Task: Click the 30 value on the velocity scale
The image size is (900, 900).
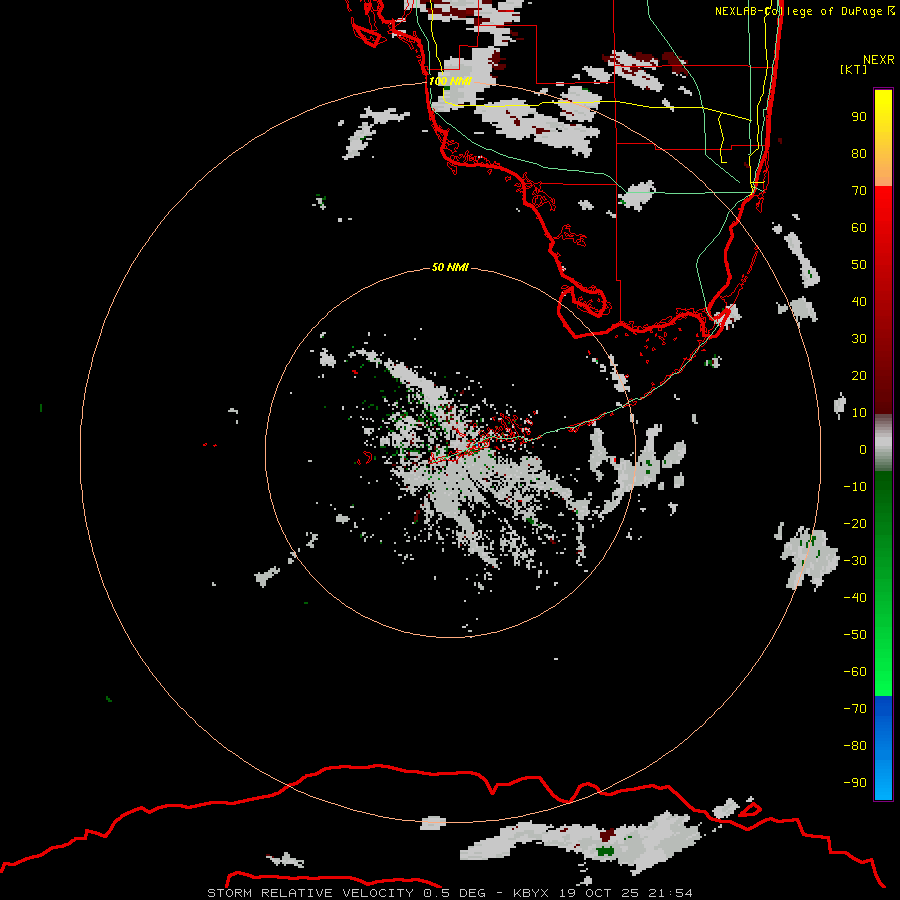Action: tap(859, 339)
